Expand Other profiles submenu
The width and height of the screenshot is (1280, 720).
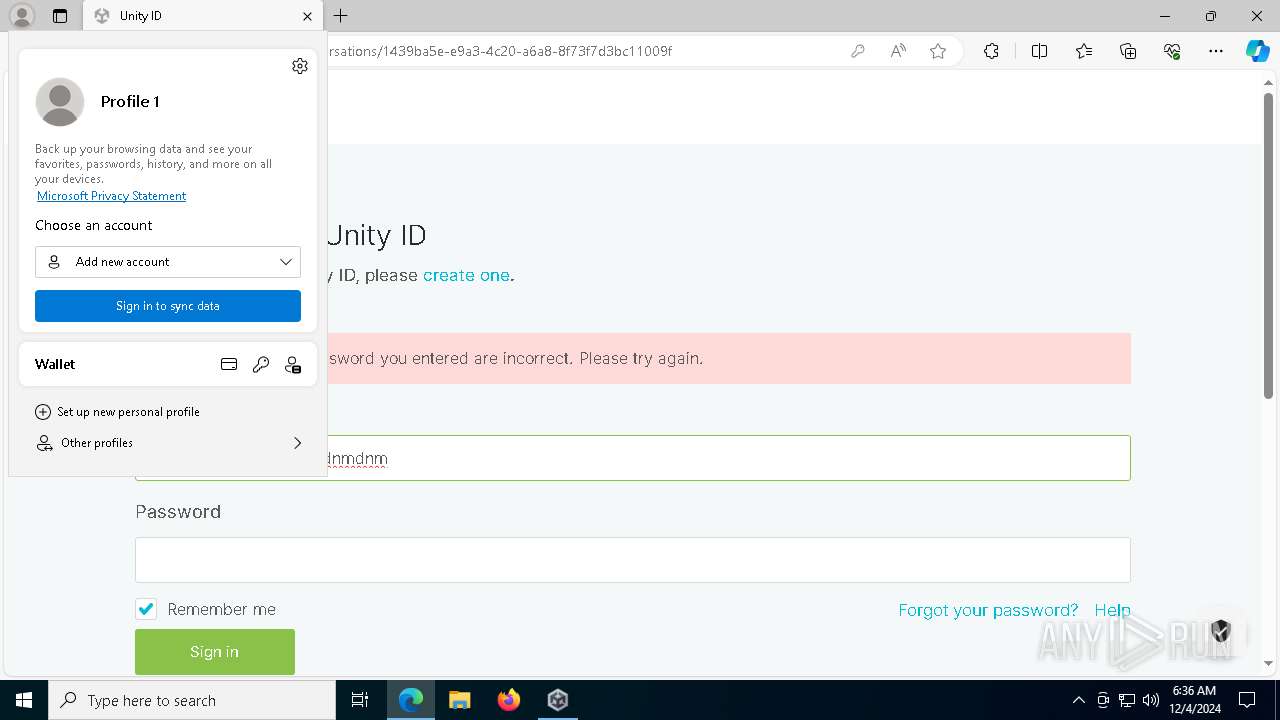pyautogui.click(x=168, y=443)
